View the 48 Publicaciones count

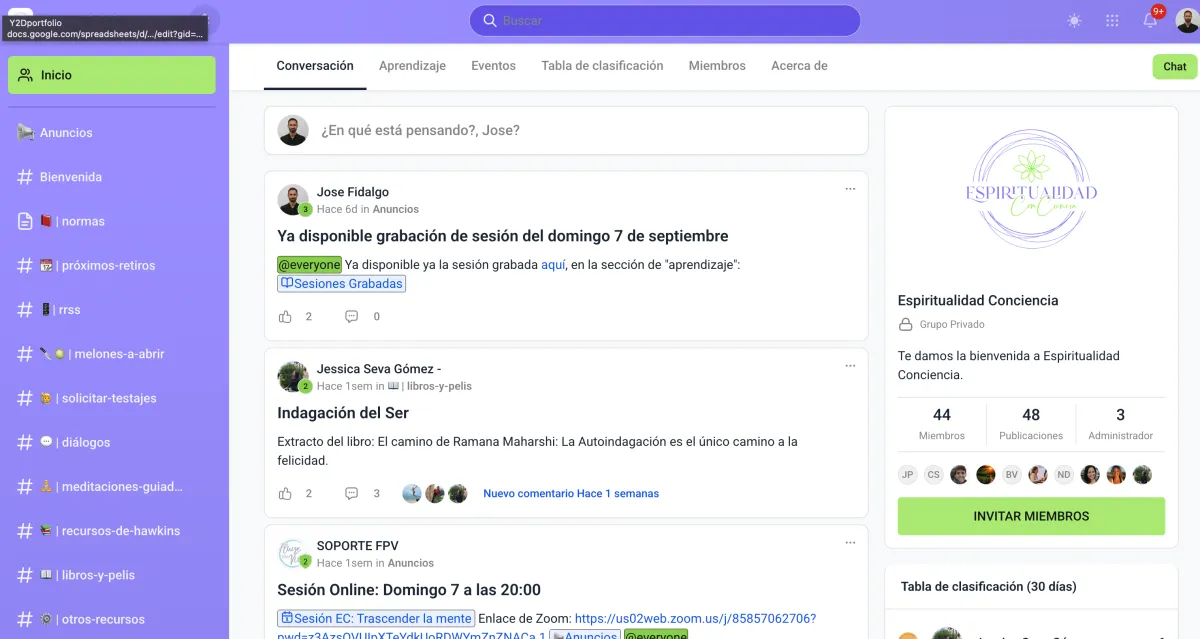(x=1031, y=424)
